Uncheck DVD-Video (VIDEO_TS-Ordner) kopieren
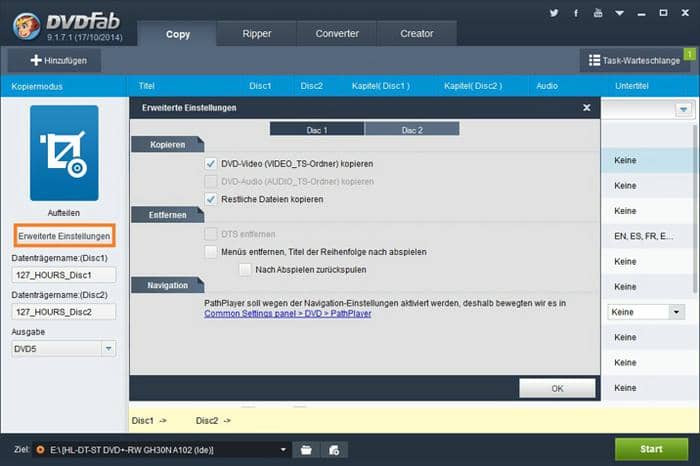Image resolution: width=700 pixels, height=466 pixels. pyautogui.click(x=211, y=163)
